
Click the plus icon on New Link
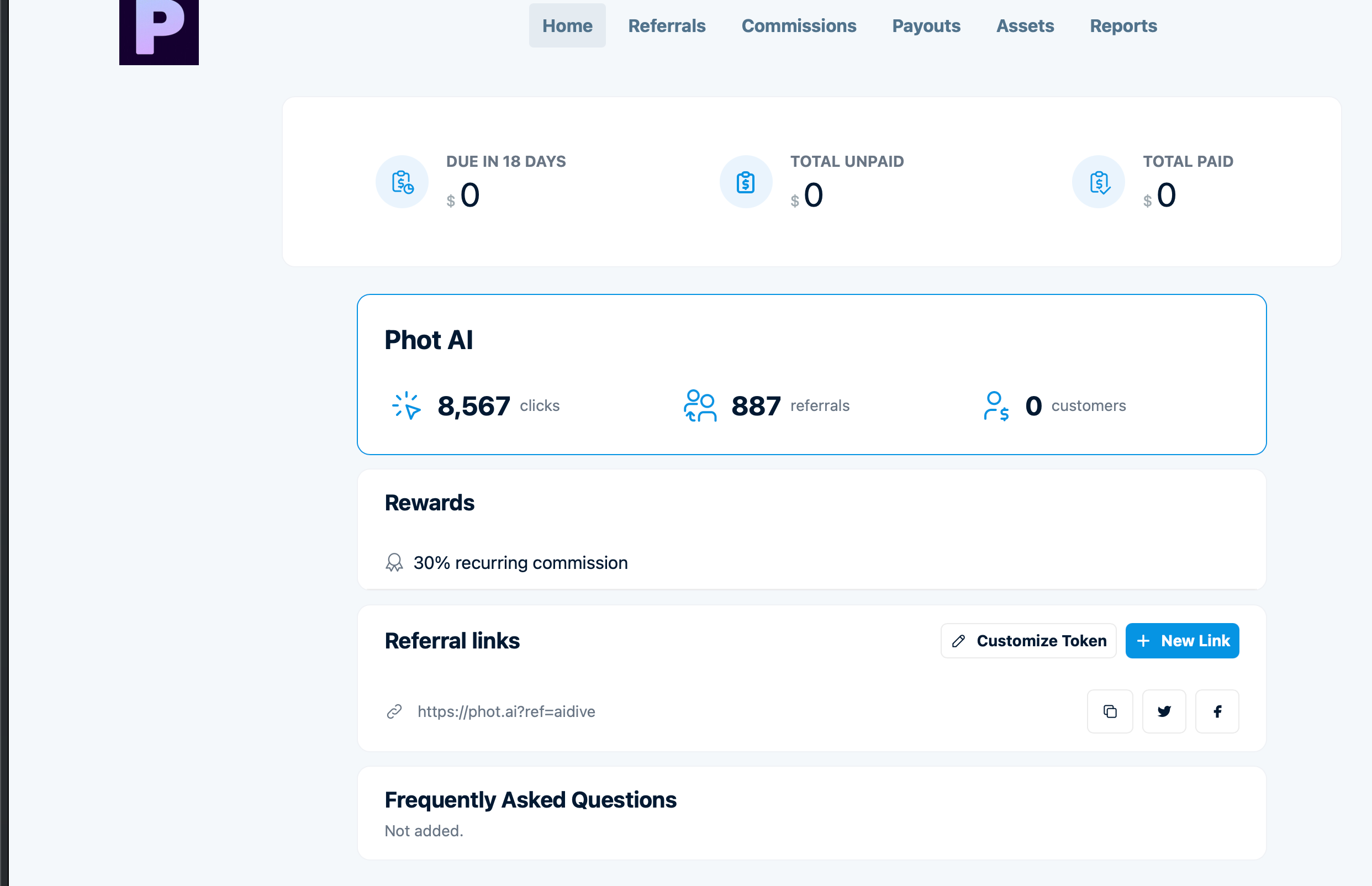1144,641
